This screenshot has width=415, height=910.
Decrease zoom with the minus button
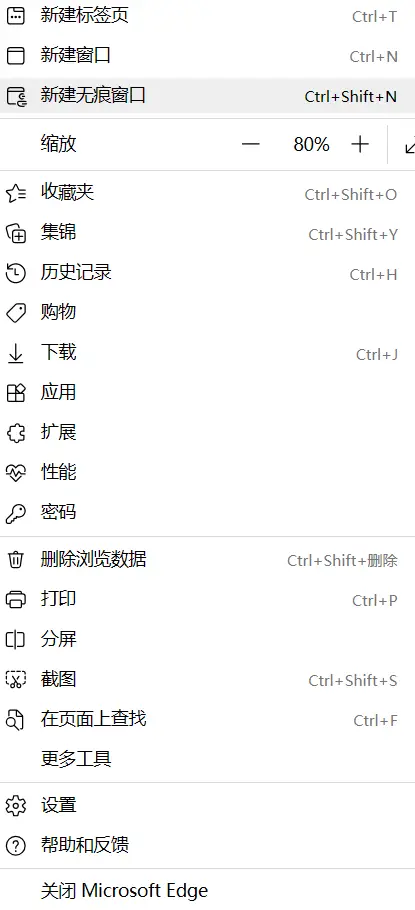[251, 144]
